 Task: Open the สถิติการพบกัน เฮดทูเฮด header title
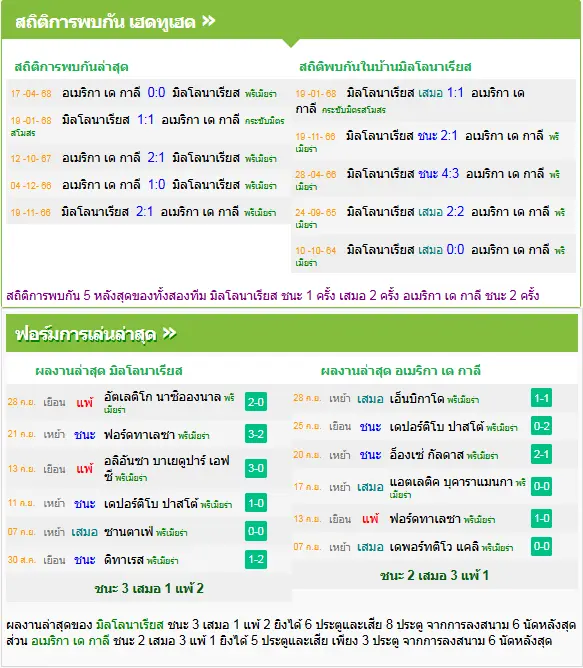[x=105, y=22]
